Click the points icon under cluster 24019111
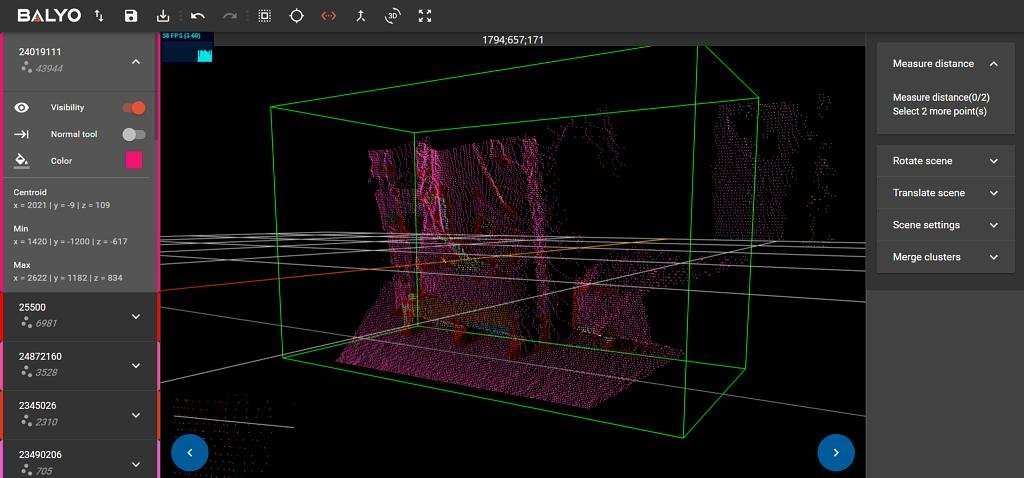The image size is (1024, 478). pos(26,67)
